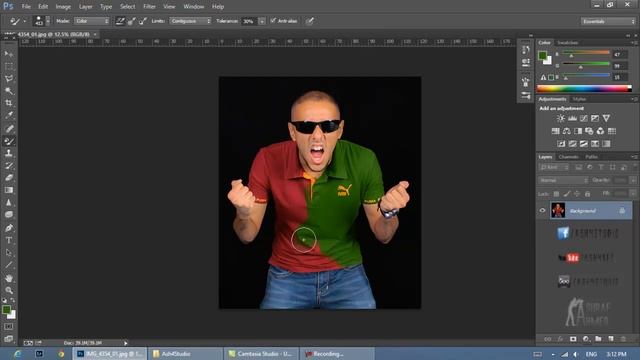
Task: Hide the Background layer with eye icon
Action: click(x=542, y=211)
